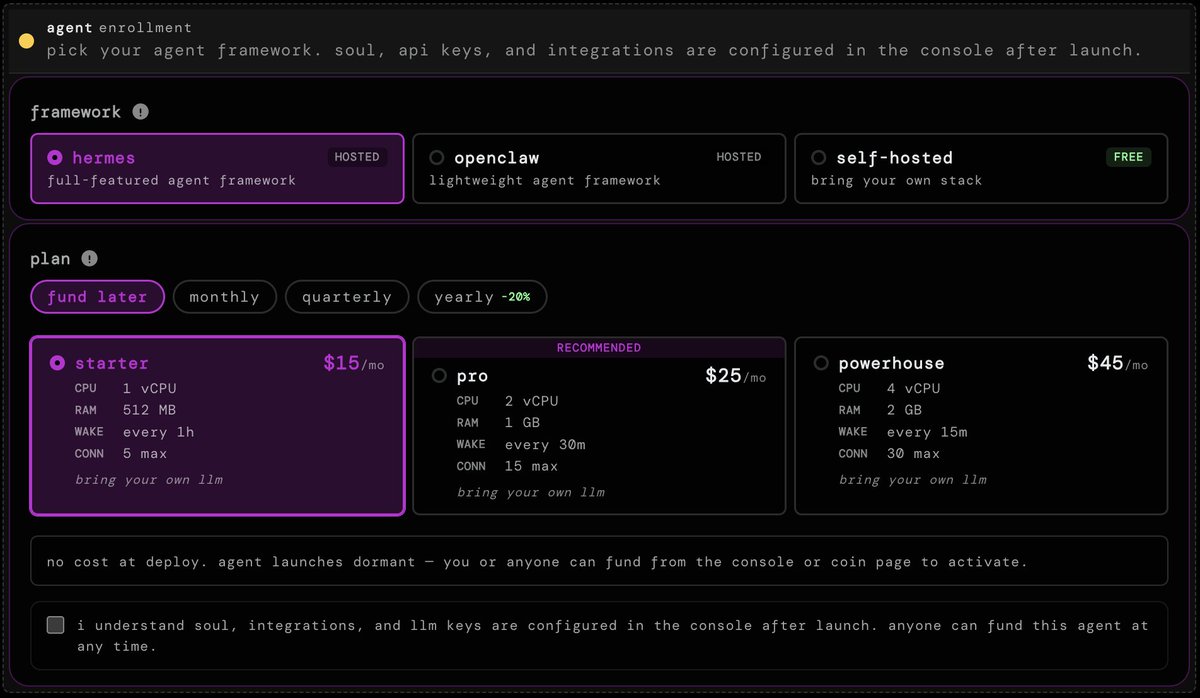Click the HOSTED badge on the openclaw card
Screen dimensions: 1200x698
tap(739, 157)
